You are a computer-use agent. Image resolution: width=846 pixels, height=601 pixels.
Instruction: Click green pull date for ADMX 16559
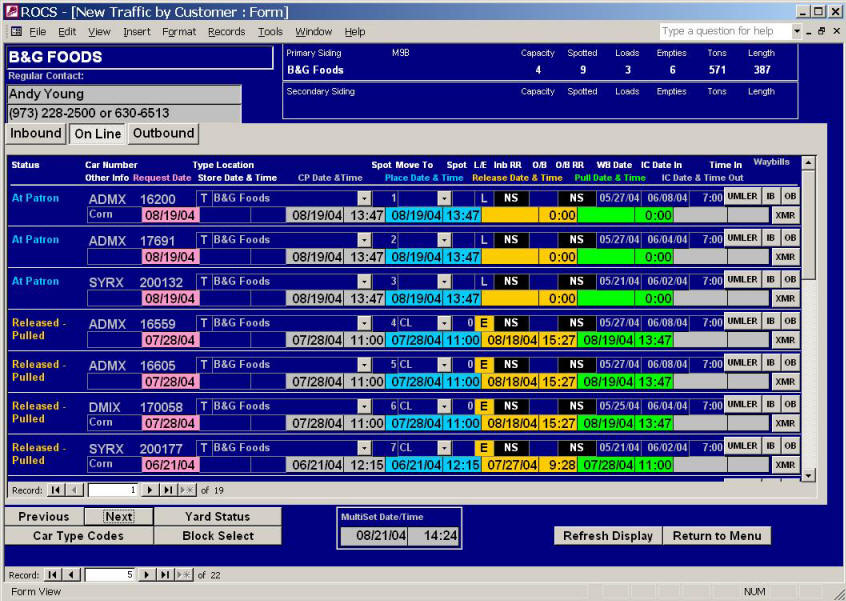[x=606, y=340]
